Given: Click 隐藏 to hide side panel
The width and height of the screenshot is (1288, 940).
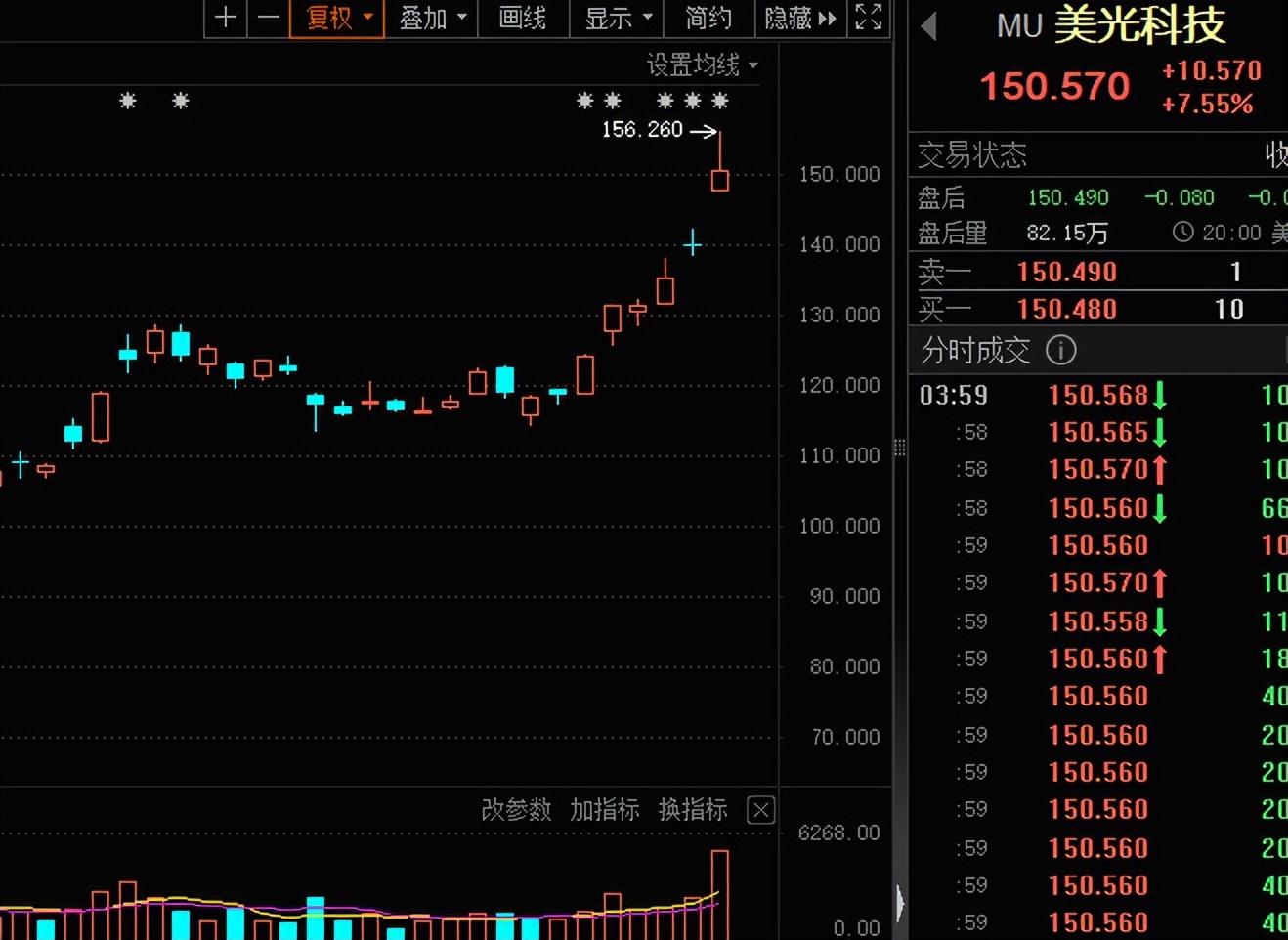Looking at the screenshot, I should coord(800,18).
